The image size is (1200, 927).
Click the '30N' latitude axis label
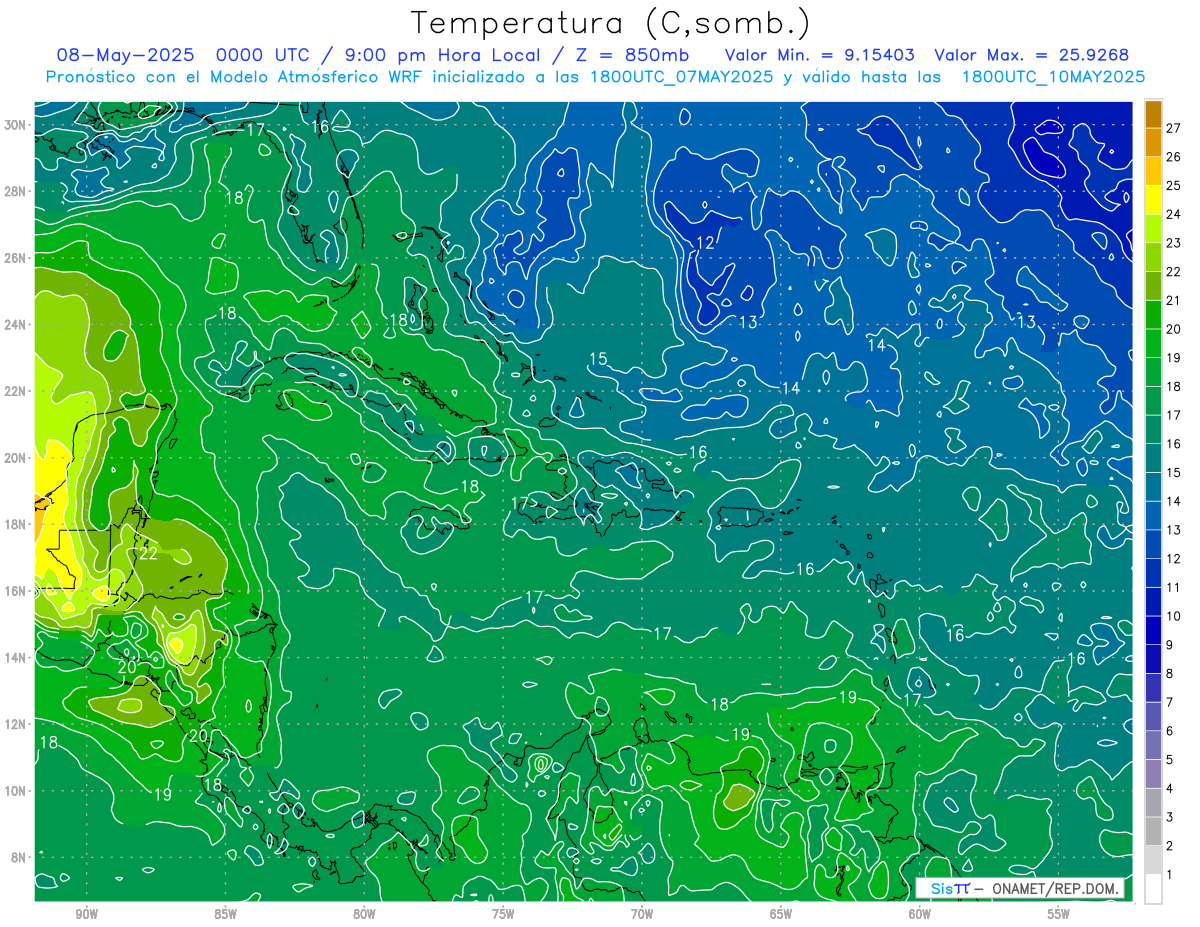pyautogui.click(x=15, y=125)
